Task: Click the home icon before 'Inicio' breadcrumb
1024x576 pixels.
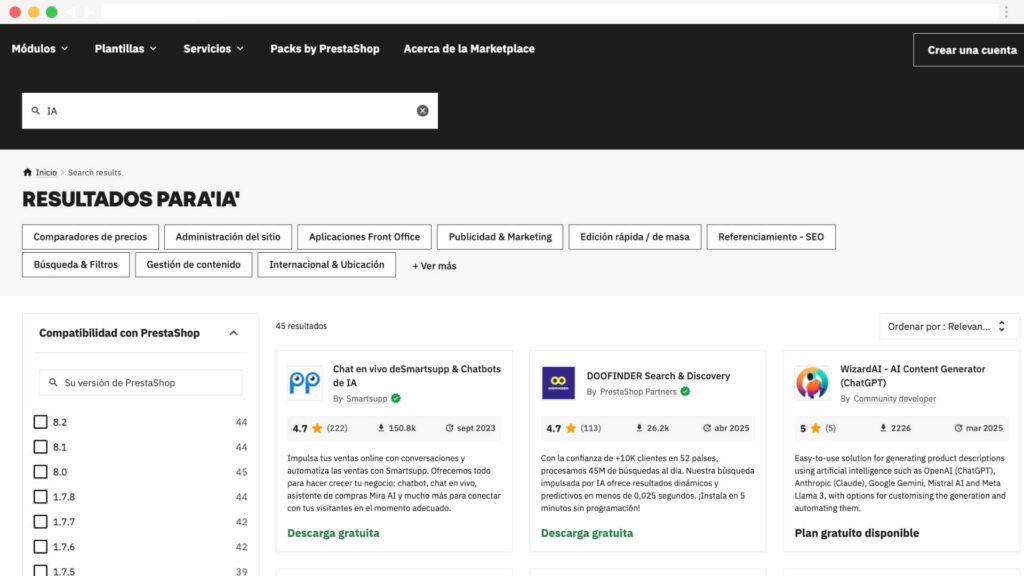Action: click(25, 171)
